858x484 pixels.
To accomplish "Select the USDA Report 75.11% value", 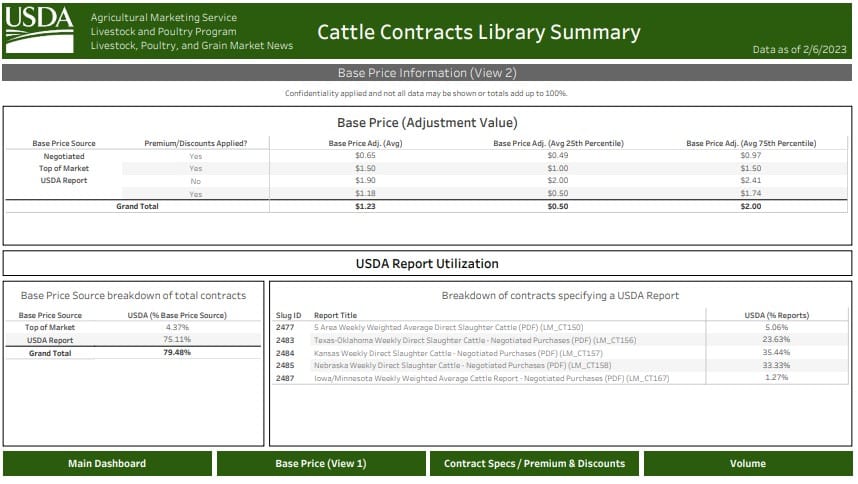I will 176,340.
